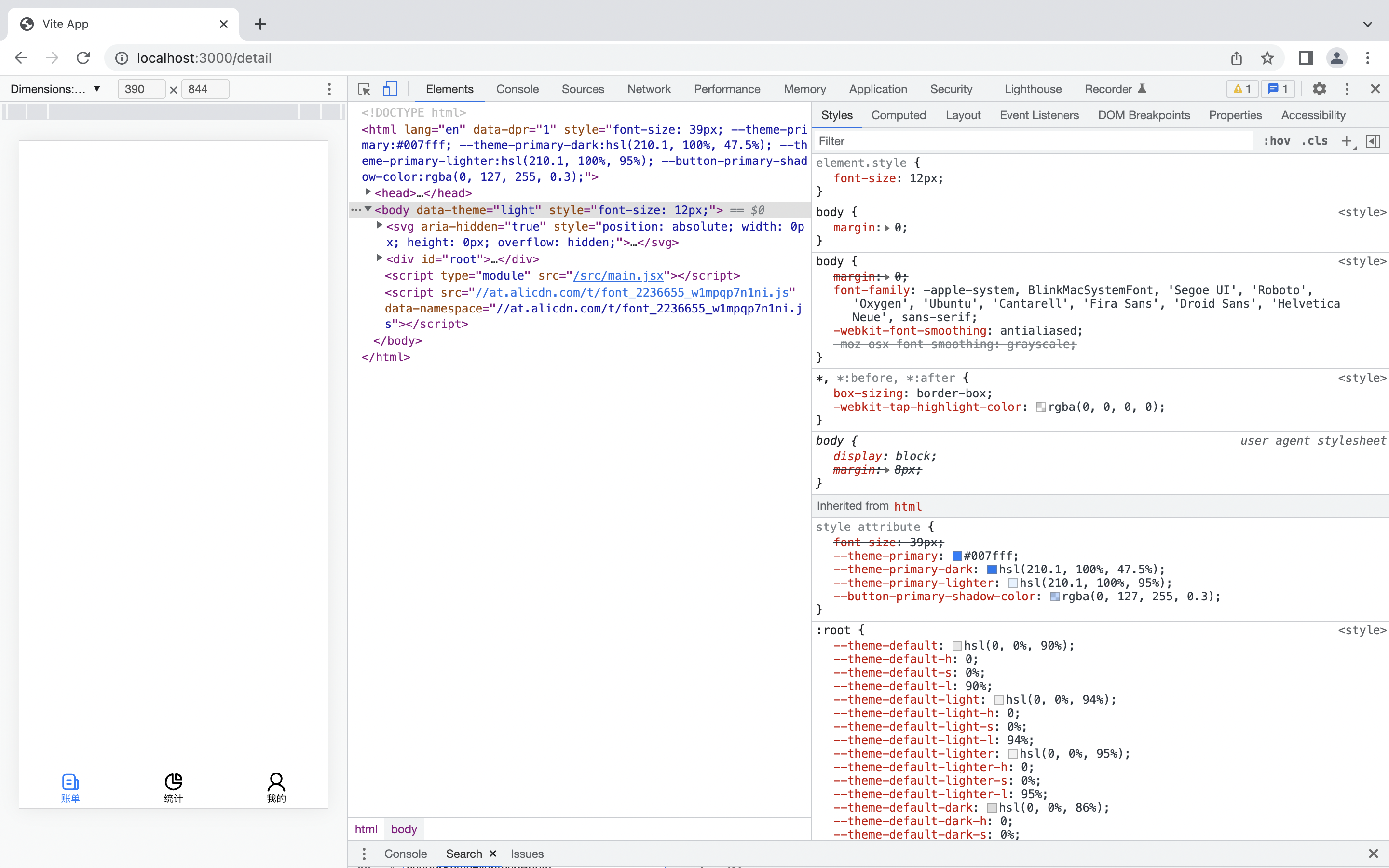Select body in the breadcrumb bar

[x=404, y=829]
